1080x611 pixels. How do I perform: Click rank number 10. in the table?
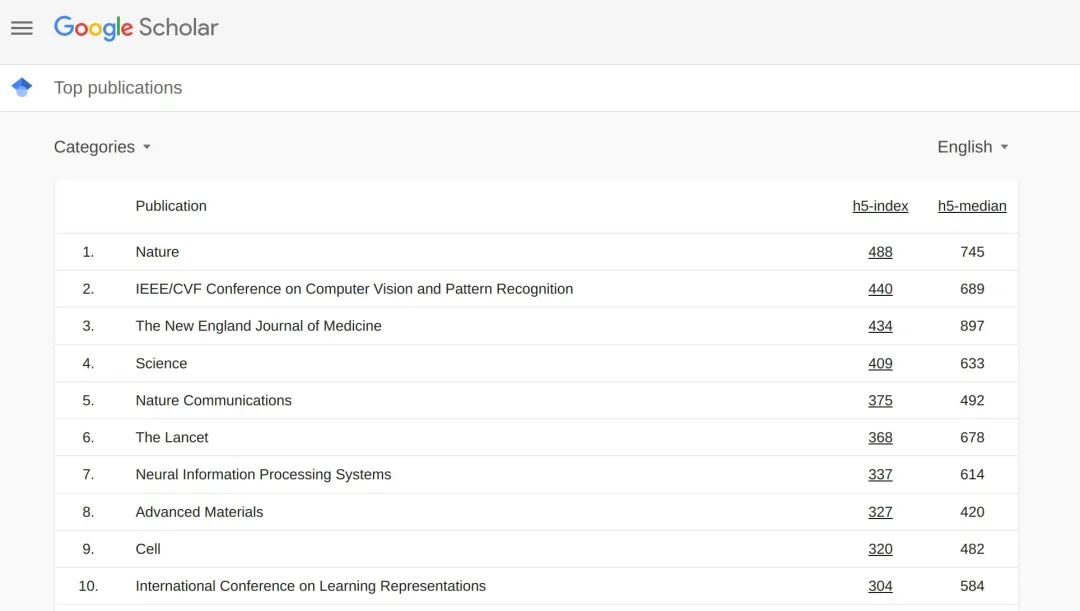(x=88, y=586)
